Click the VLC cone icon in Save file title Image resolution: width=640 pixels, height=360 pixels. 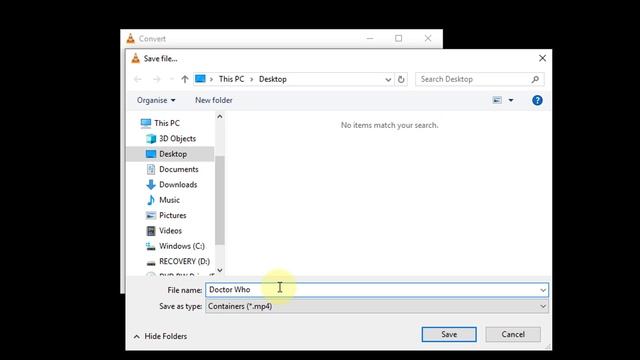[x=136, y=58]
